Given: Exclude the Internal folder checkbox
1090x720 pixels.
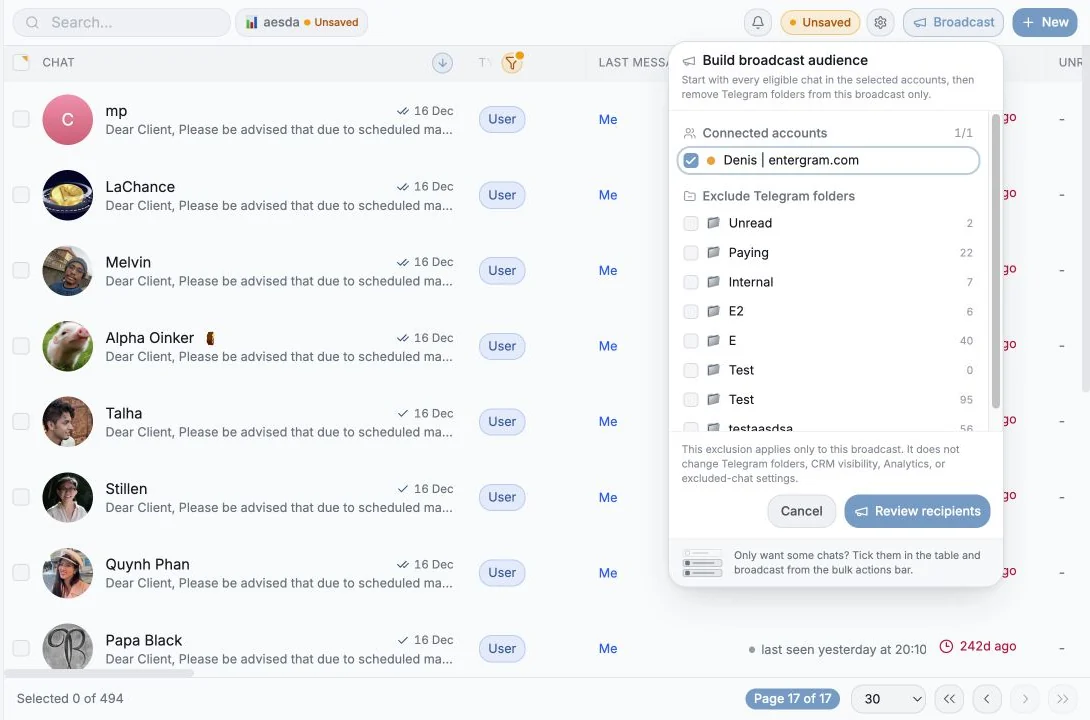Looking at the screenshot, I should click(690, 282).
